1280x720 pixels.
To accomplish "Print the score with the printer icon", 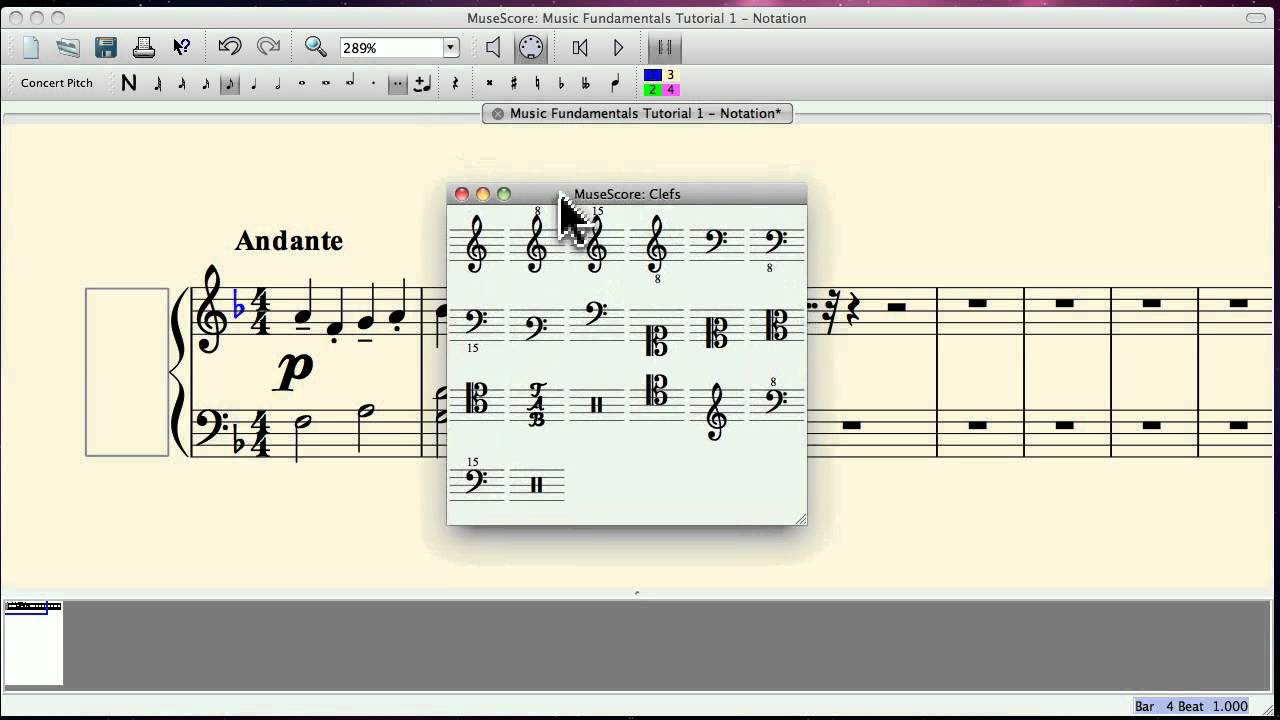I will [x=144, y=47].
